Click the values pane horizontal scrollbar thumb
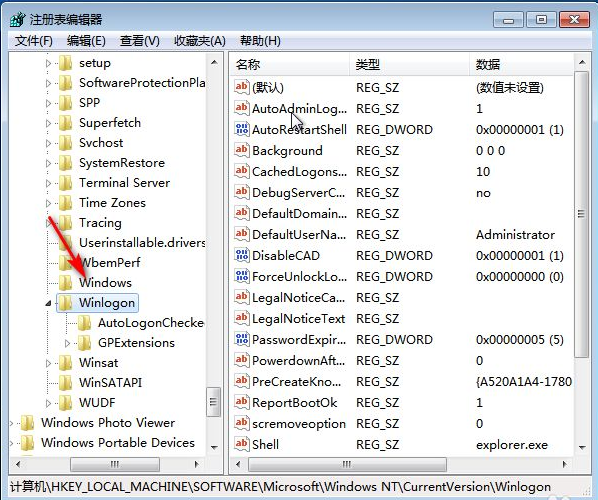598x500 pixels. click(x=347, y=464)
